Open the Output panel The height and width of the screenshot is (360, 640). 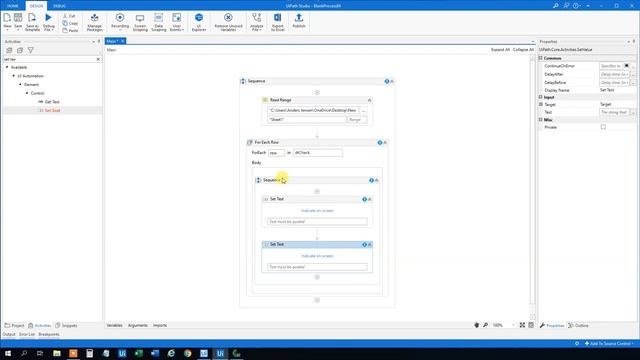click(x=9, y=334)
